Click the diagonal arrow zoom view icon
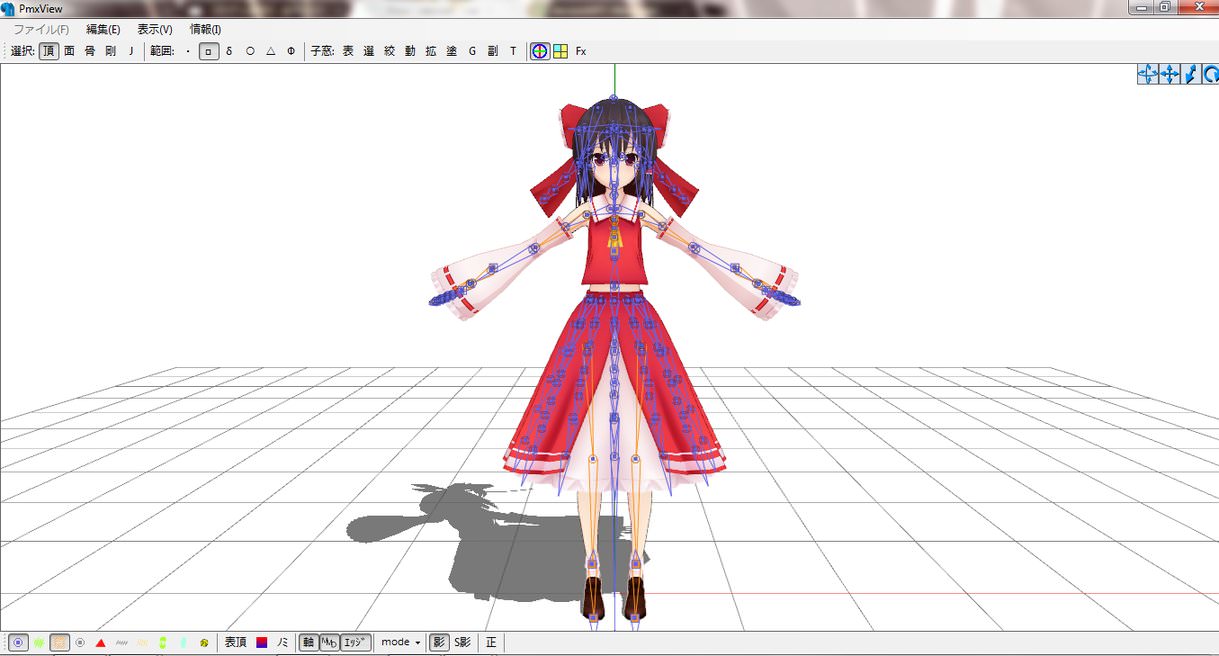 click(x=1190, y=74)
